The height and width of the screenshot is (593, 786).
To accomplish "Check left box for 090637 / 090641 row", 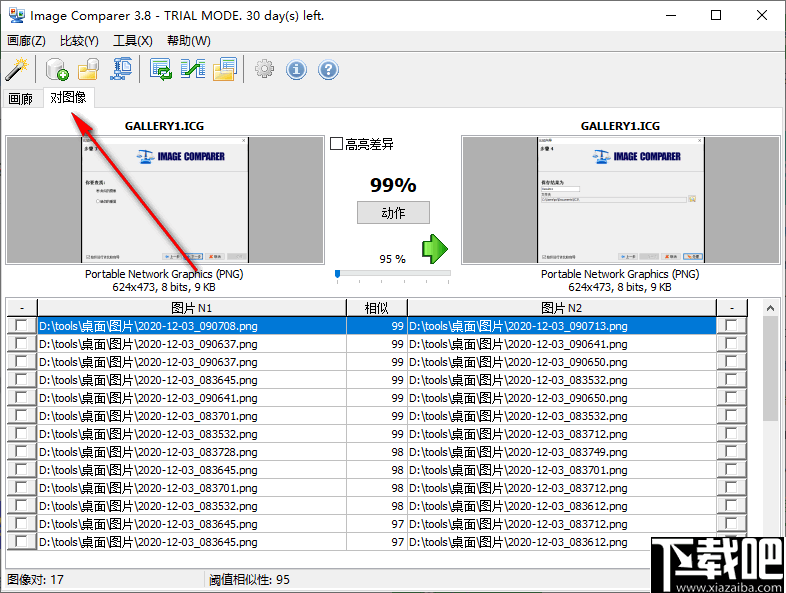I will 22,344.
